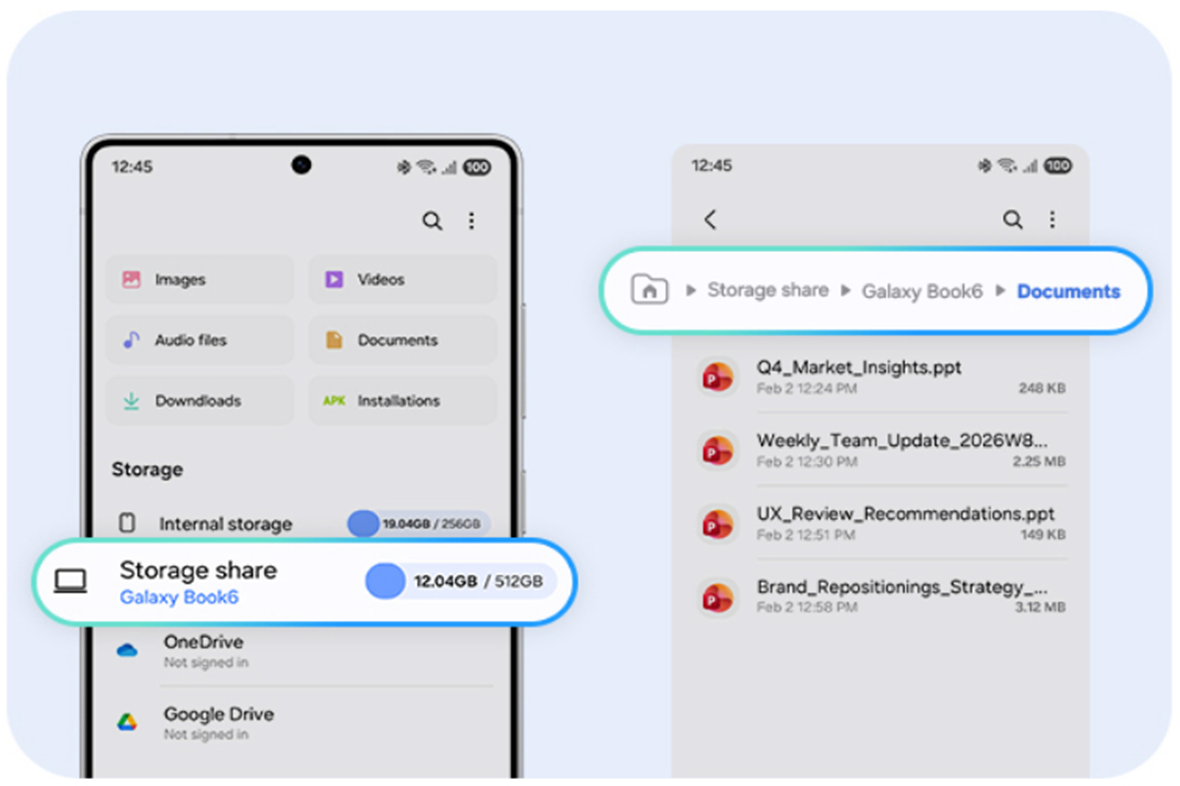1180x786 pixels.
Task: Open the Videos category
Action: click(x=403, y=279)
